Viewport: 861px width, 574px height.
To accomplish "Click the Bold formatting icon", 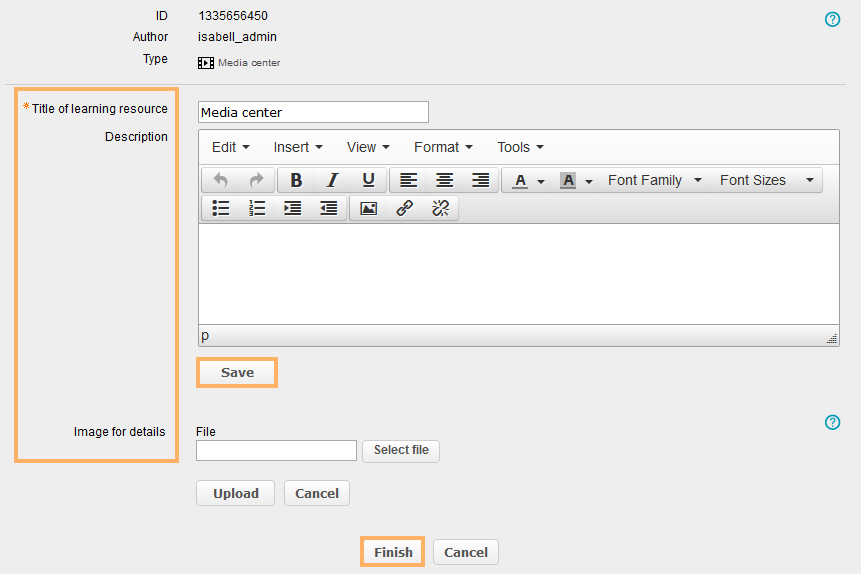I will coord(296,180).
